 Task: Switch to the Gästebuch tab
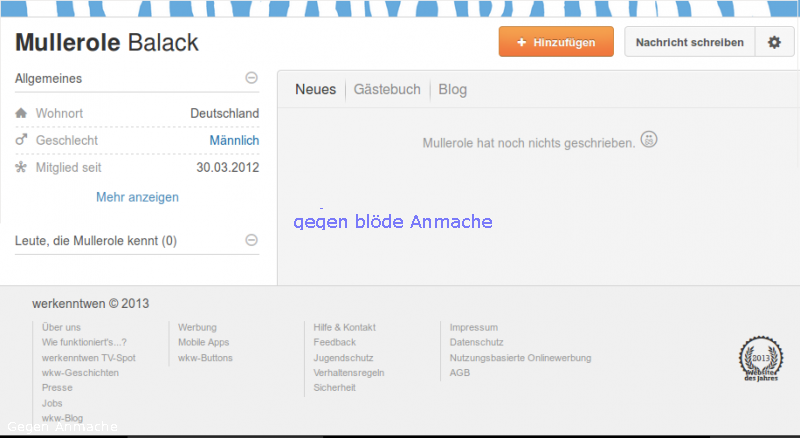click(x=387, y=90)
